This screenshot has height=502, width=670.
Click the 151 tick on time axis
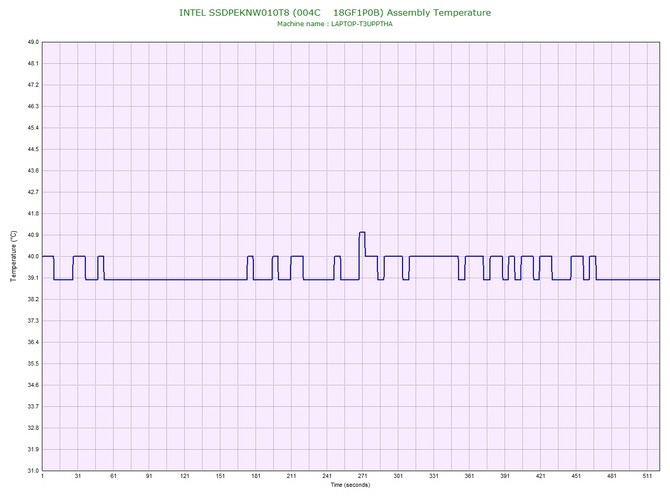pyautogui.click(x=220, y=476)
